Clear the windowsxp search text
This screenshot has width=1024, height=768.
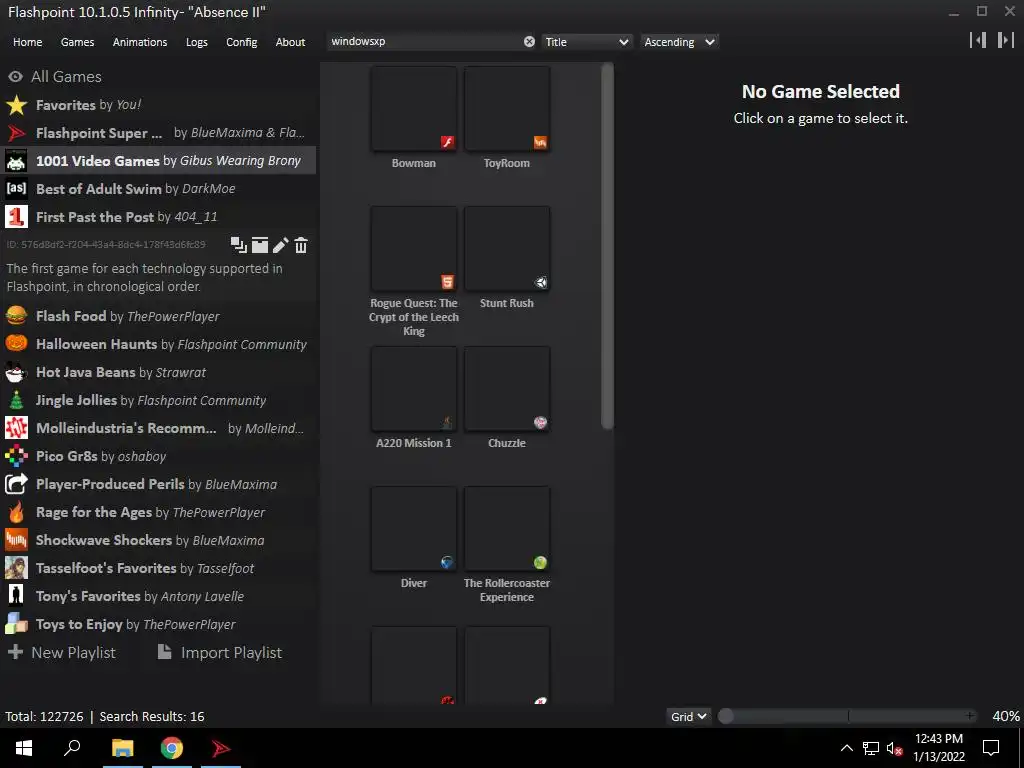(x=529, y=42)
